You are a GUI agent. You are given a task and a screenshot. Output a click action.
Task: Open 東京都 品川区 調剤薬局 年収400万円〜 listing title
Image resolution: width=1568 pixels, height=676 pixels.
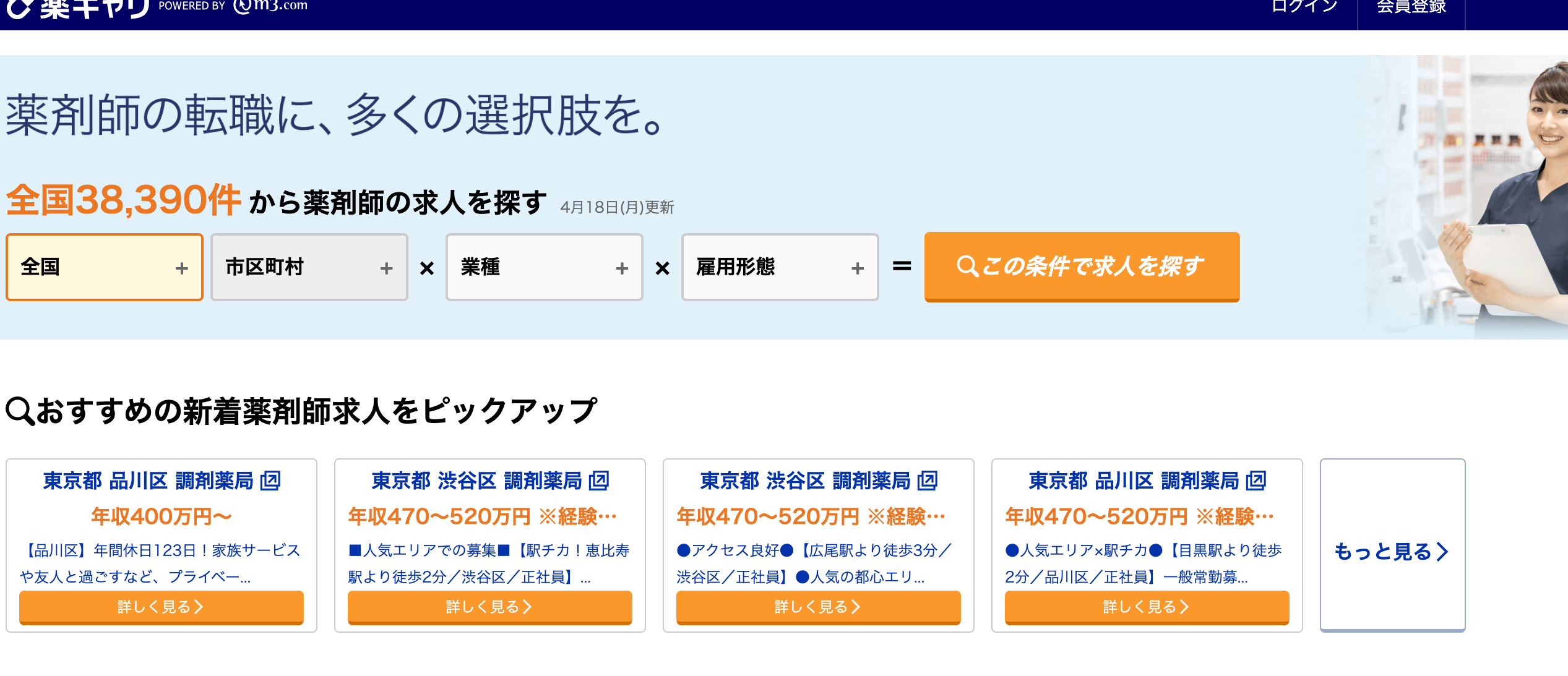point(149,481)
